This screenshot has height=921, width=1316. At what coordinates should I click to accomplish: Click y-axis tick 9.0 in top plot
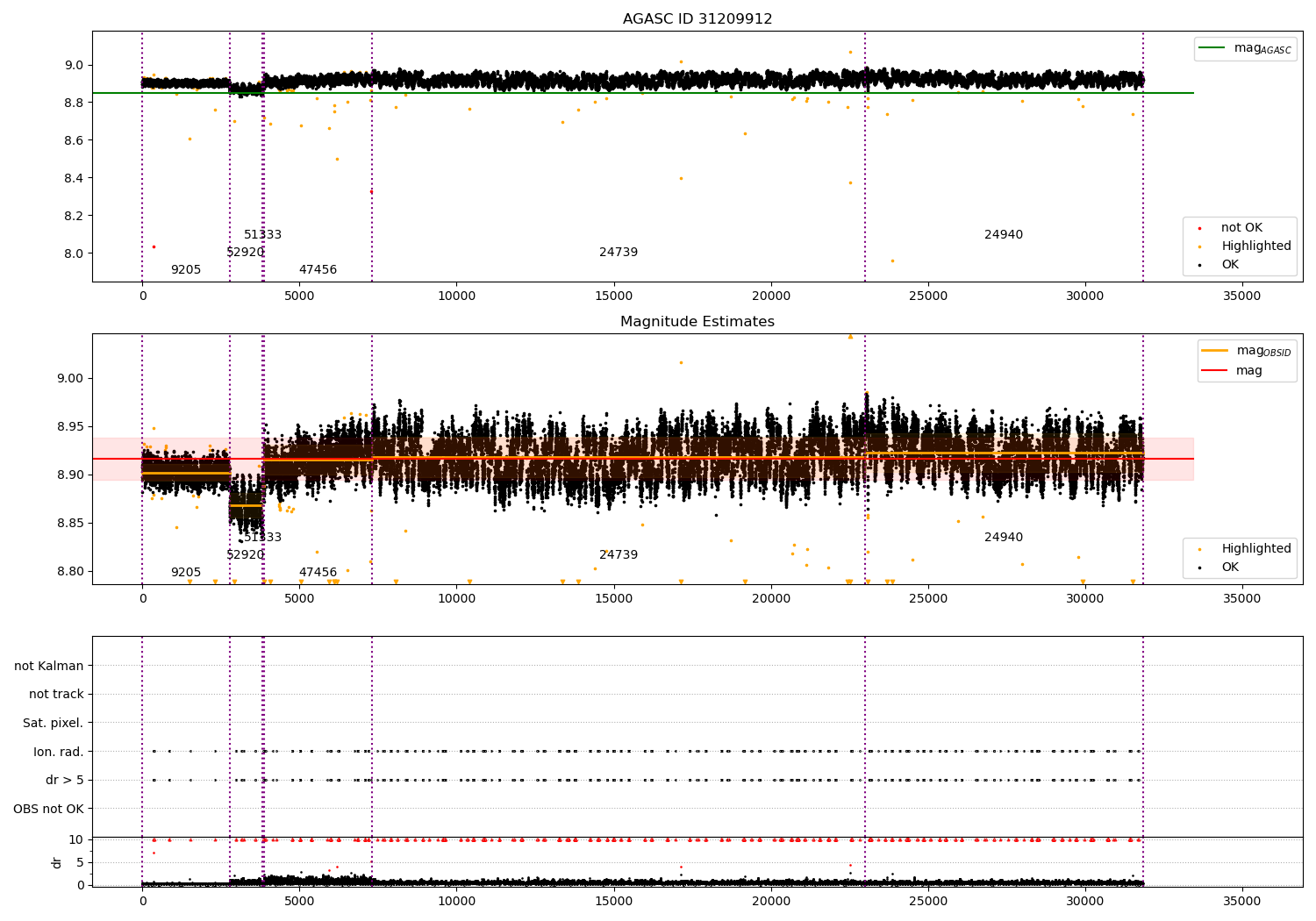point(75,65)
